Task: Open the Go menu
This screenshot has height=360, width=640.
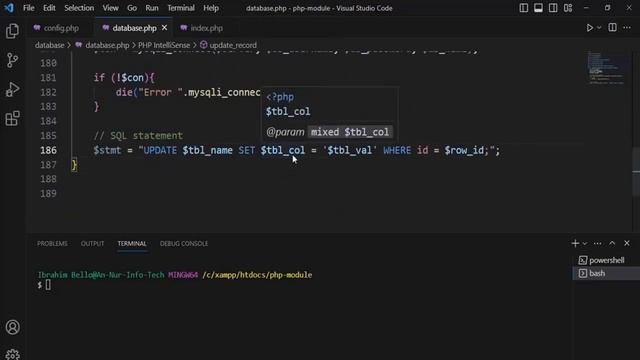Action: click(132, 8)
